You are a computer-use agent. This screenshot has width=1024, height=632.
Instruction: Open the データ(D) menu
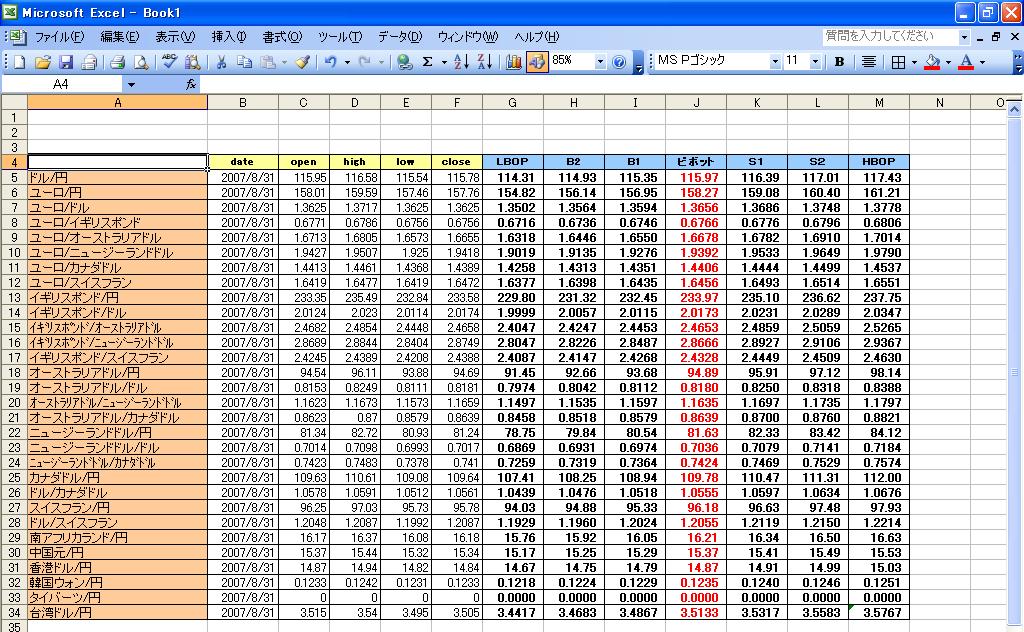click(400, 37)
